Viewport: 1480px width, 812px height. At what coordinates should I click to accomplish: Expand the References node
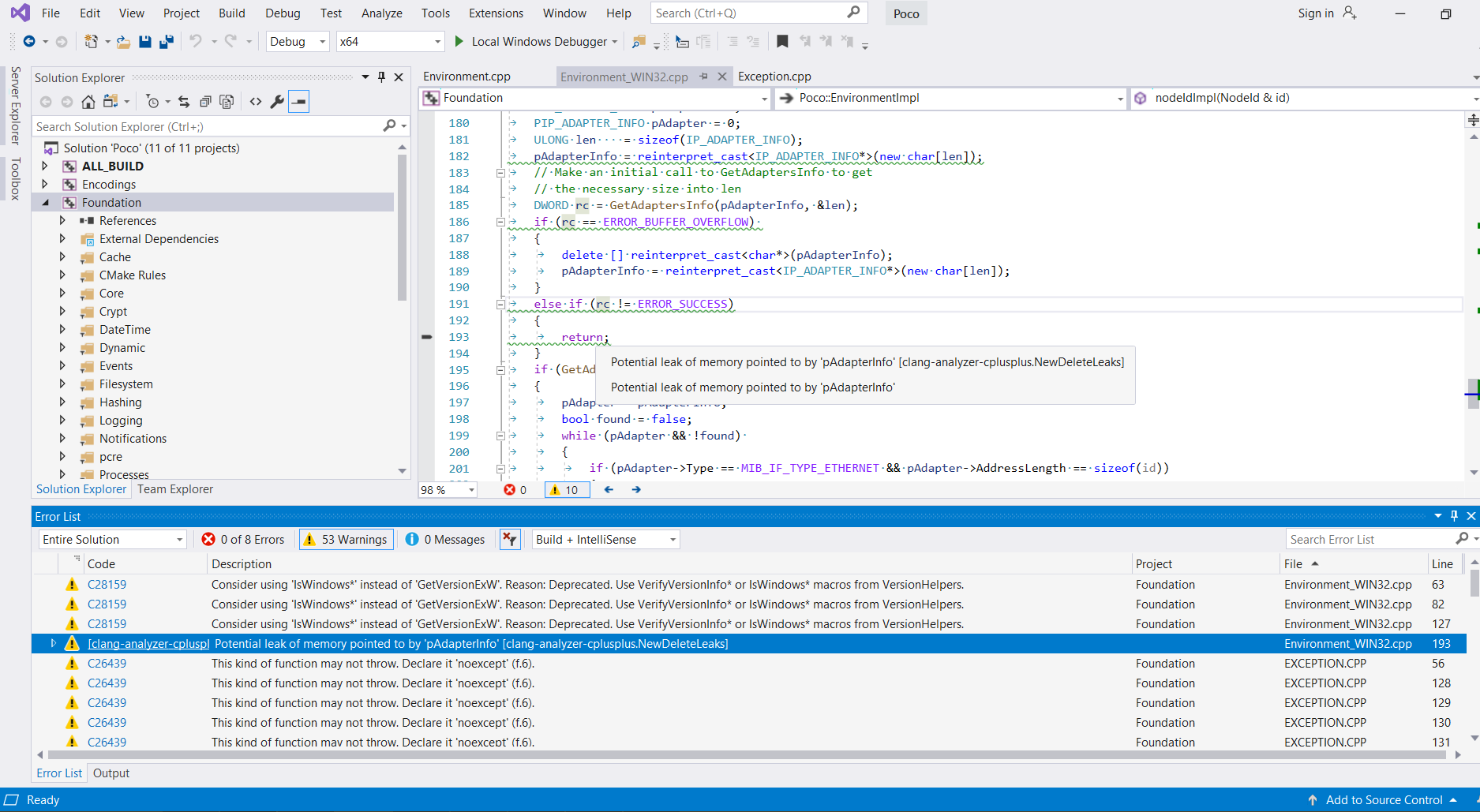point(62,220)
